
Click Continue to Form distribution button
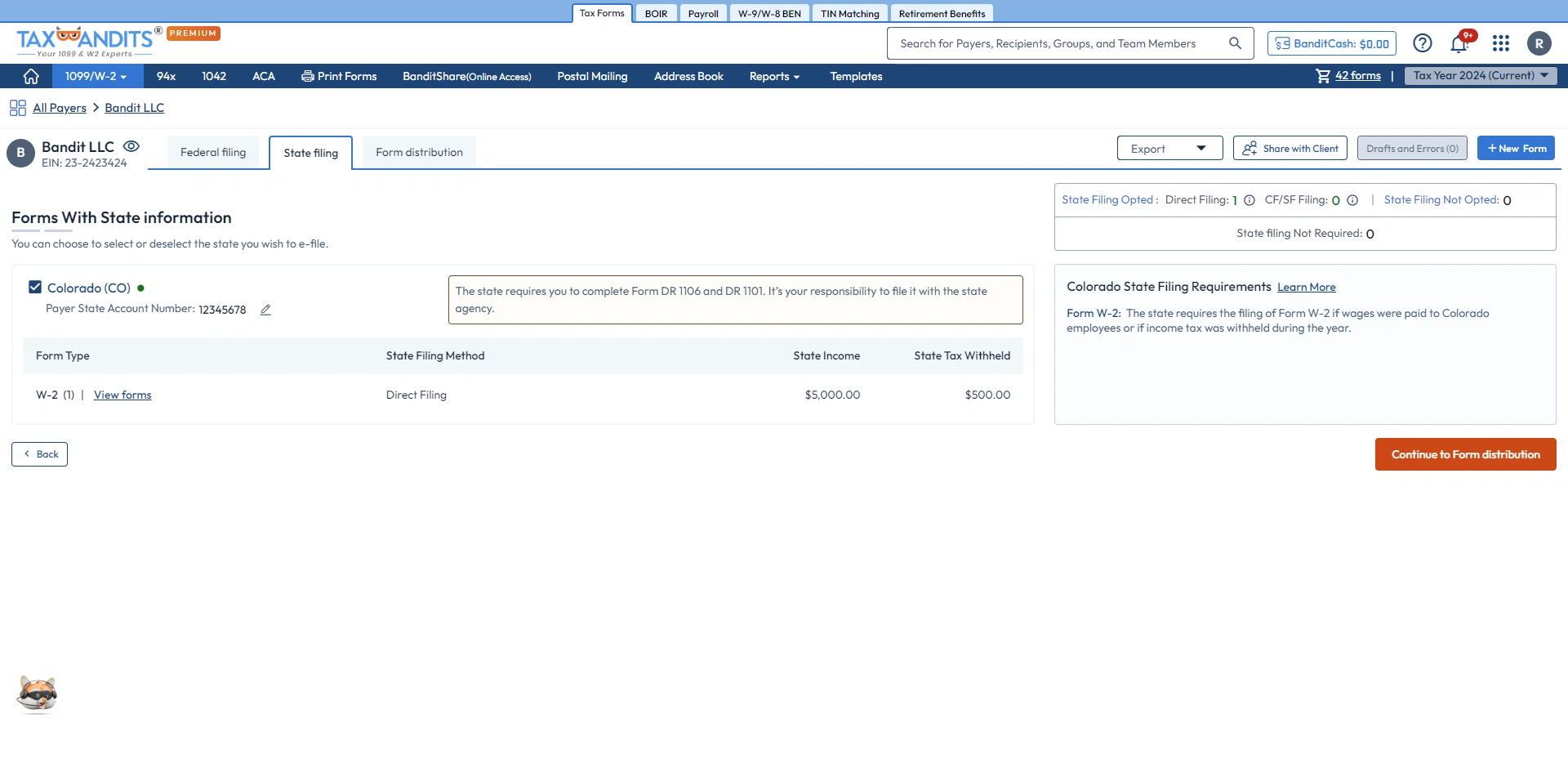[x=1465, y=454]
